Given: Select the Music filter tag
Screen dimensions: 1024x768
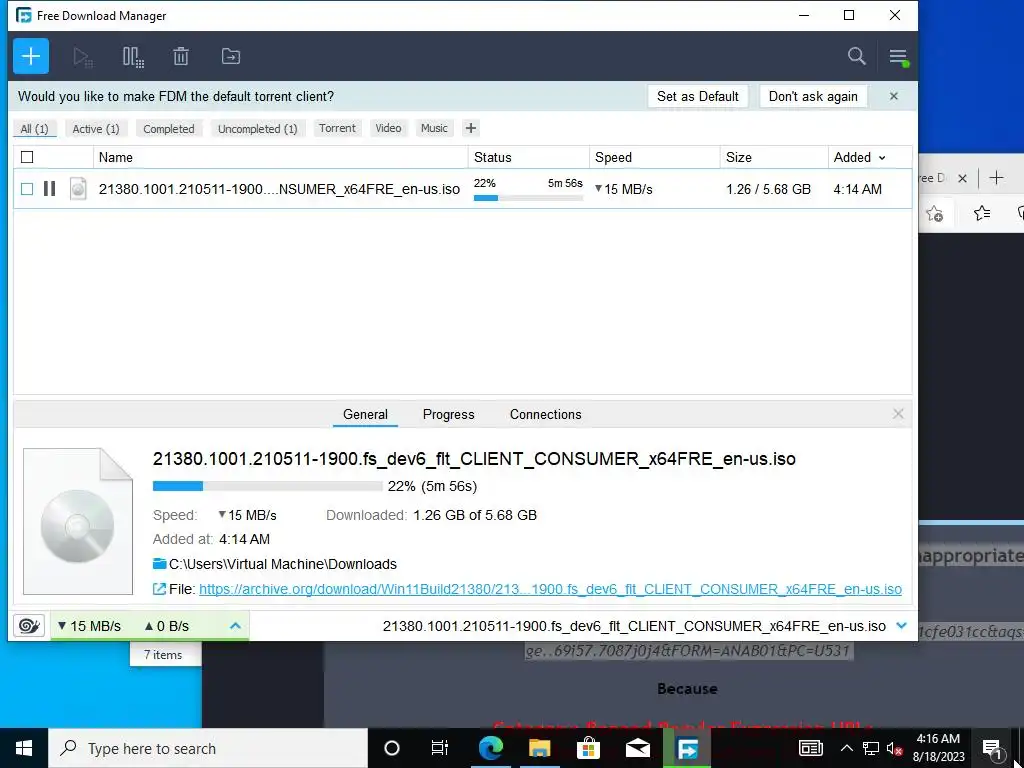Looking at the screenshot, I should [434, 128].
